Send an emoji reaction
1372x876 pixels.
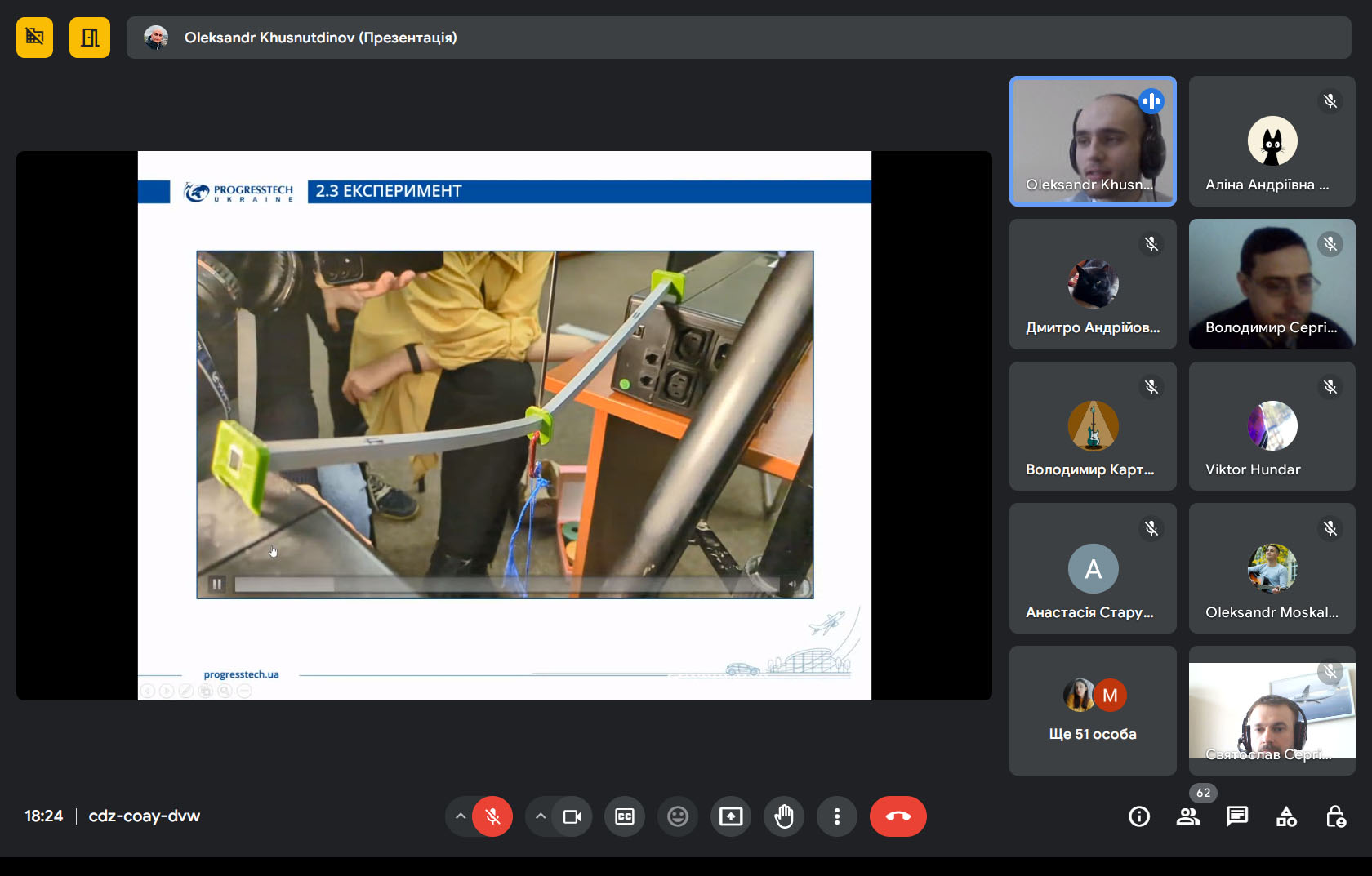[x=678, y=816]
